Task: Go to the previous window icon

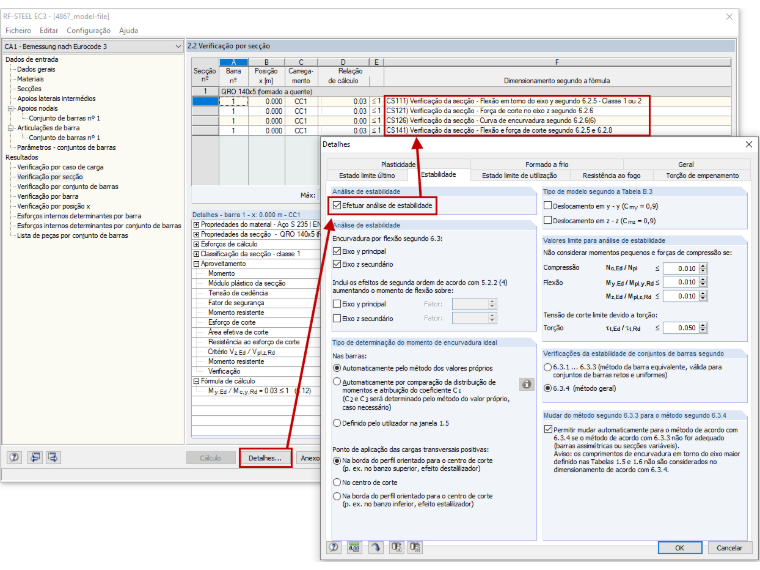Action: (x=35, y=457)
